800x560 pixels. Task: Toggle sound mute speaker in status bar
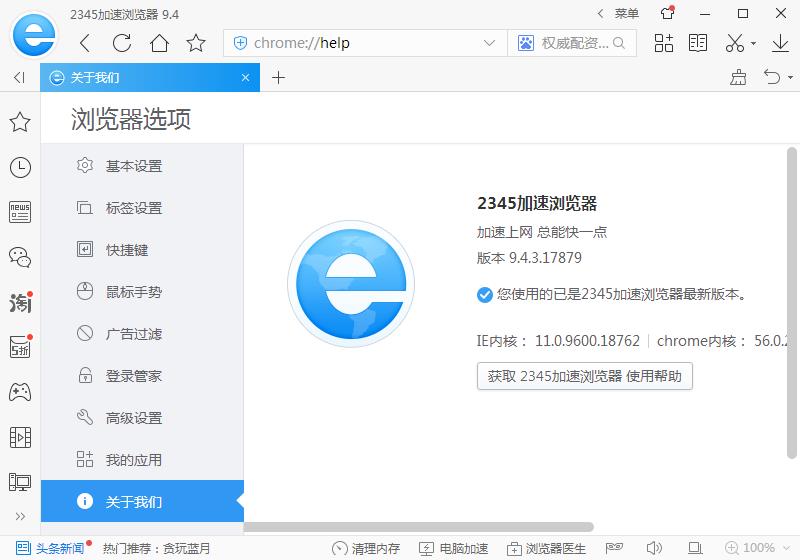655,548
